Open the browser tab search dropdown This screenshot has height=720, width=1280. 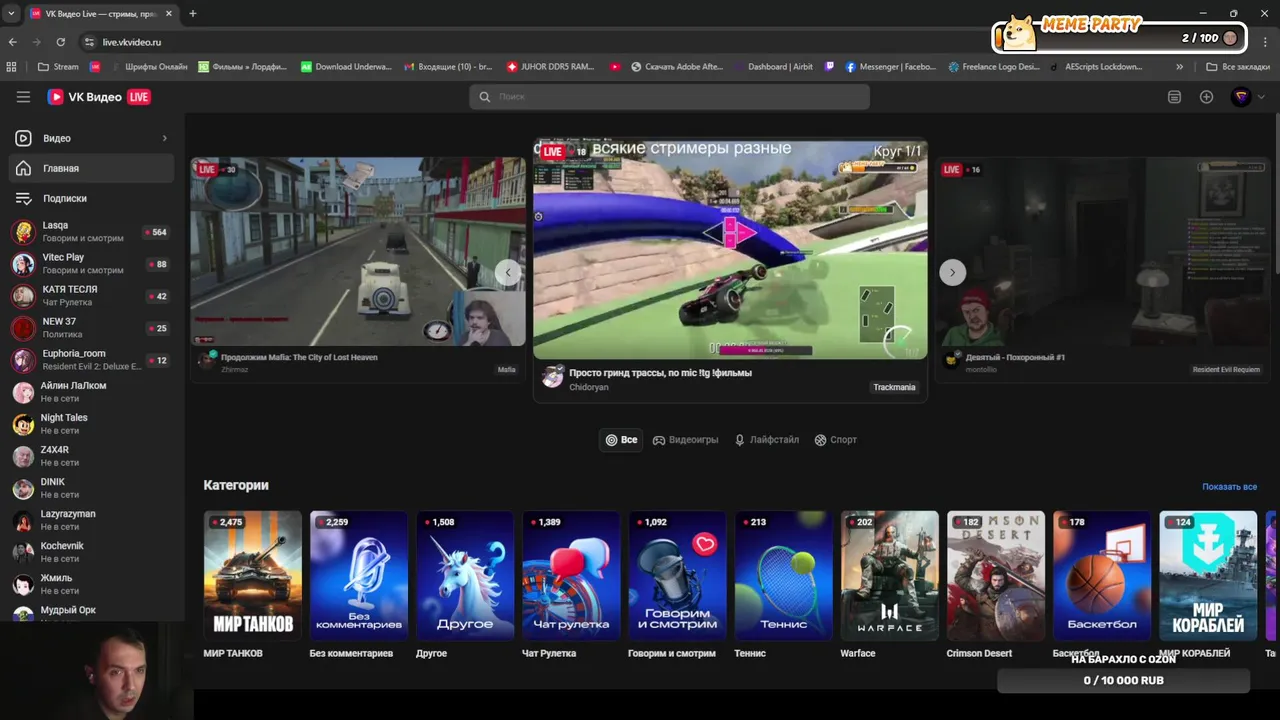coord(10,14)
